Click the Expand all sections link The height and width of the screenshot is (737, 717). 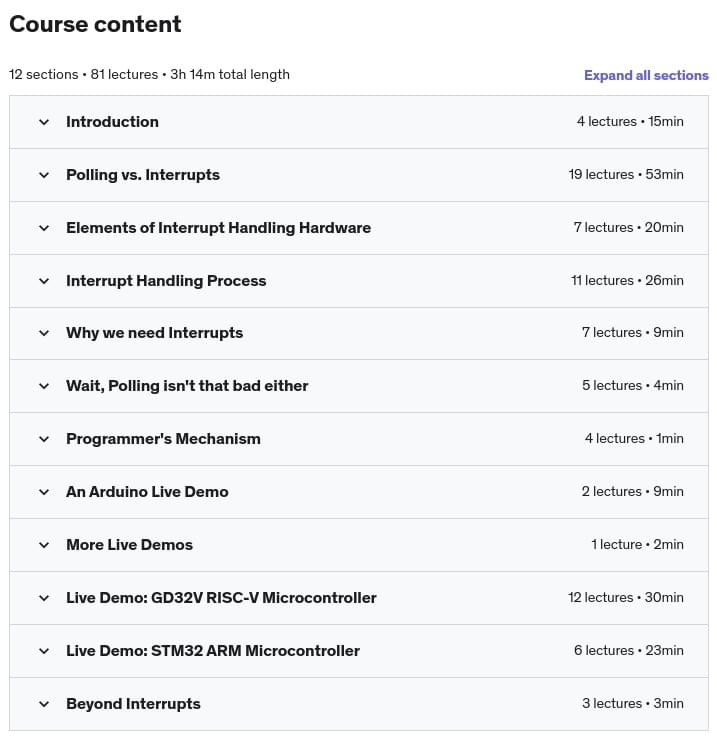pyautogui.click(x=646, y=75)
